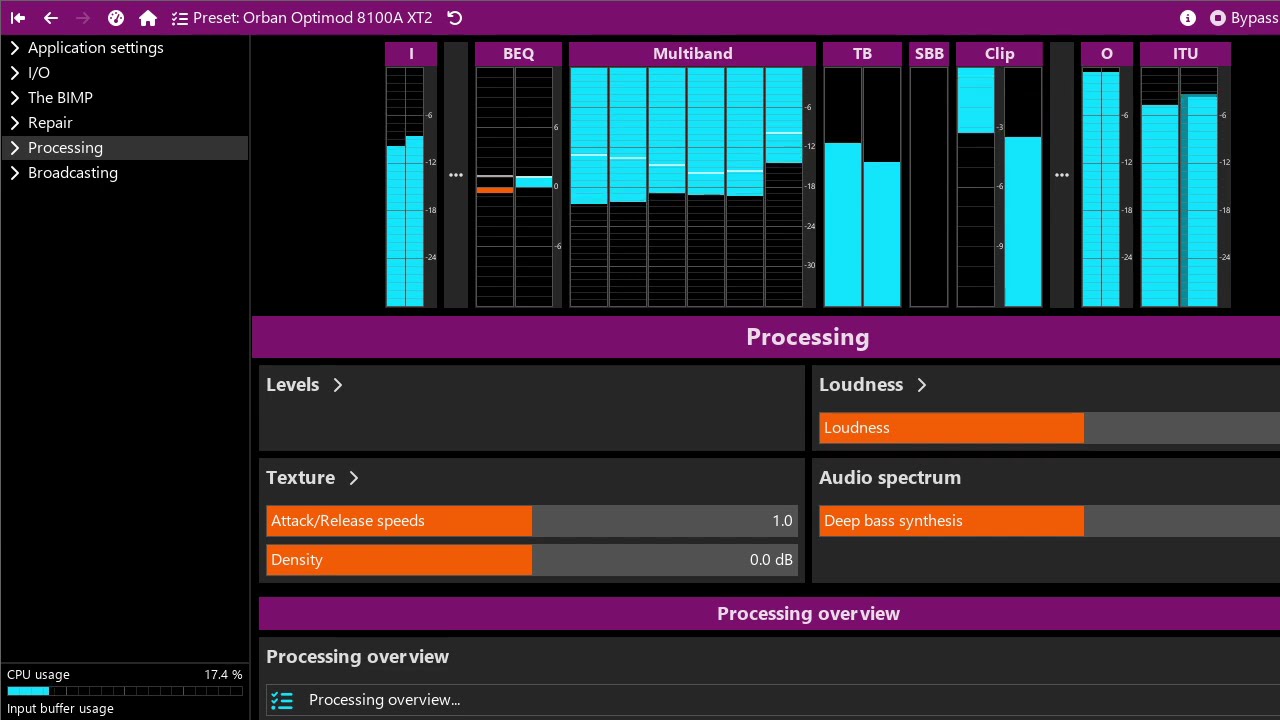1280x720 pixels.
Task: Select the BEQ meter header
Action: click(518, 54)
